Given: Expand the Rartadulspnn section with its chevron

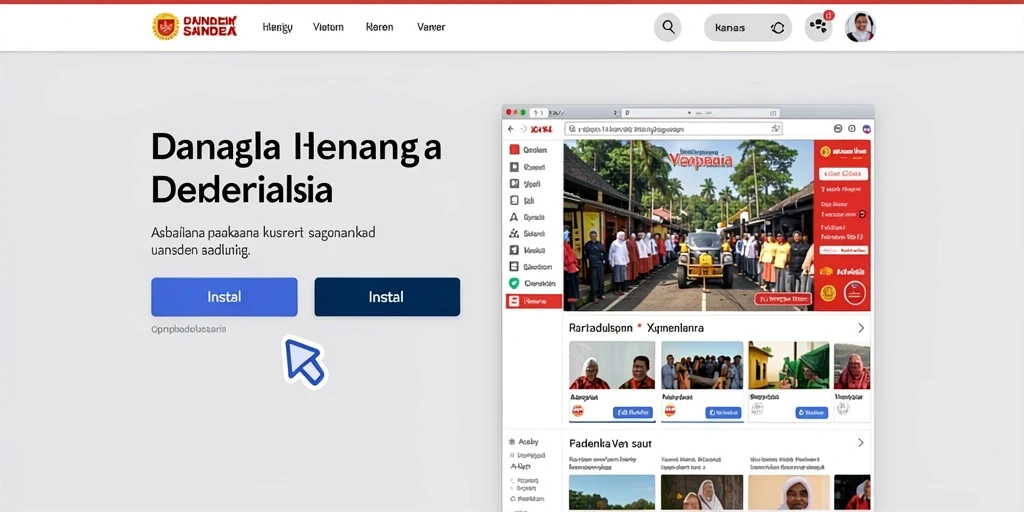Looking at the screenshot, I should (861, 328).
